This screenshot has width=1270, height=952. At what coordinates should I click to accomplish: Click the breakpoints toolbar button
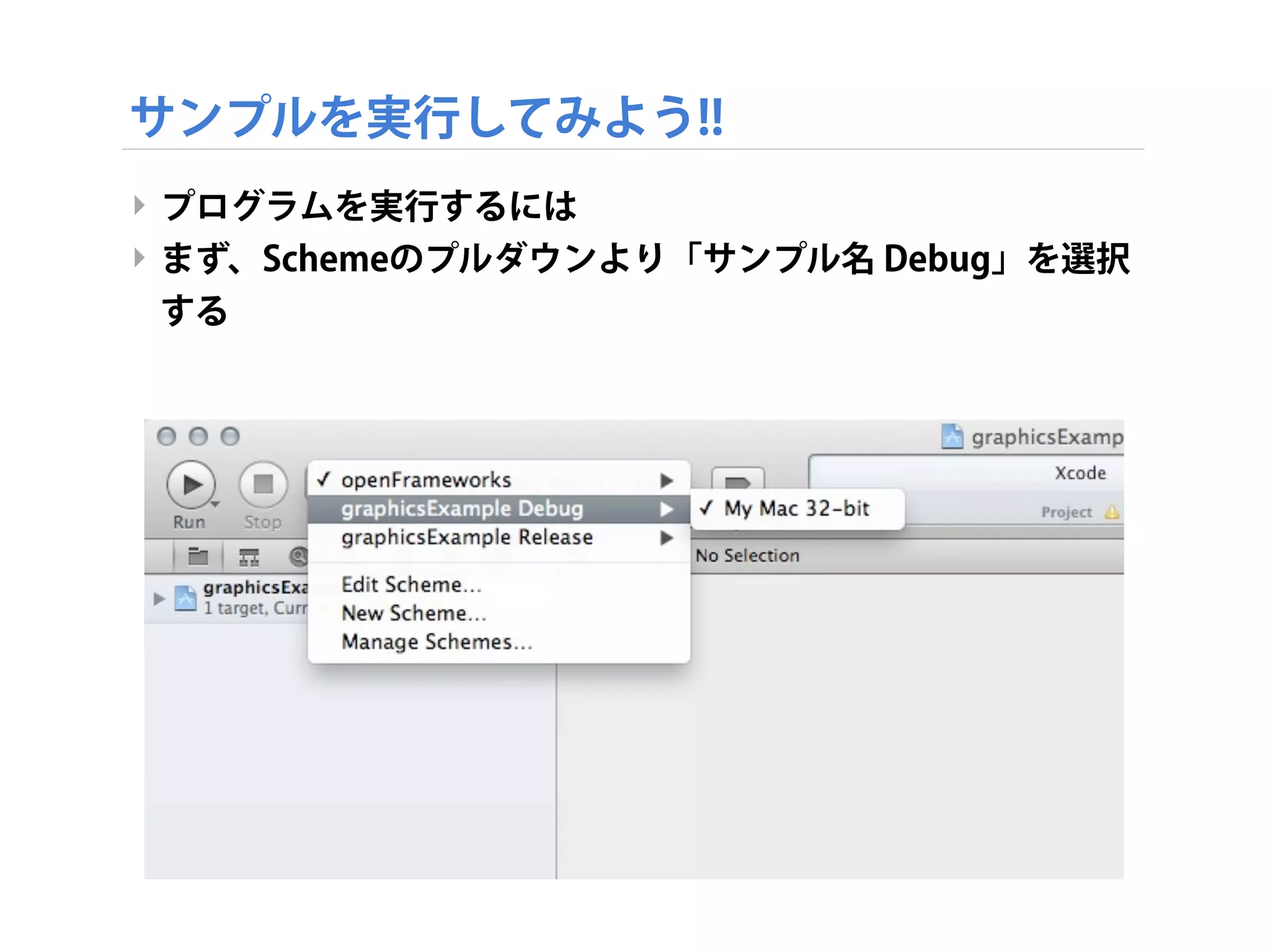click(738, 481)
